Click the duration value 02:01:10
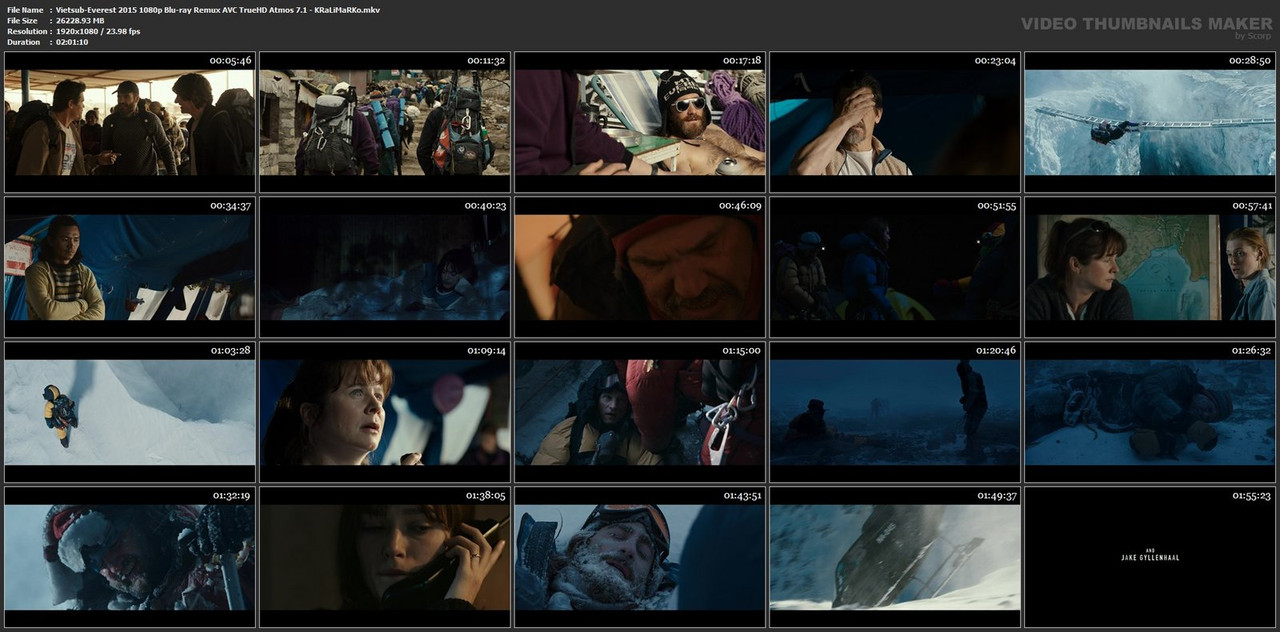This screenshot has height=632, width=1280. point(72,42)
